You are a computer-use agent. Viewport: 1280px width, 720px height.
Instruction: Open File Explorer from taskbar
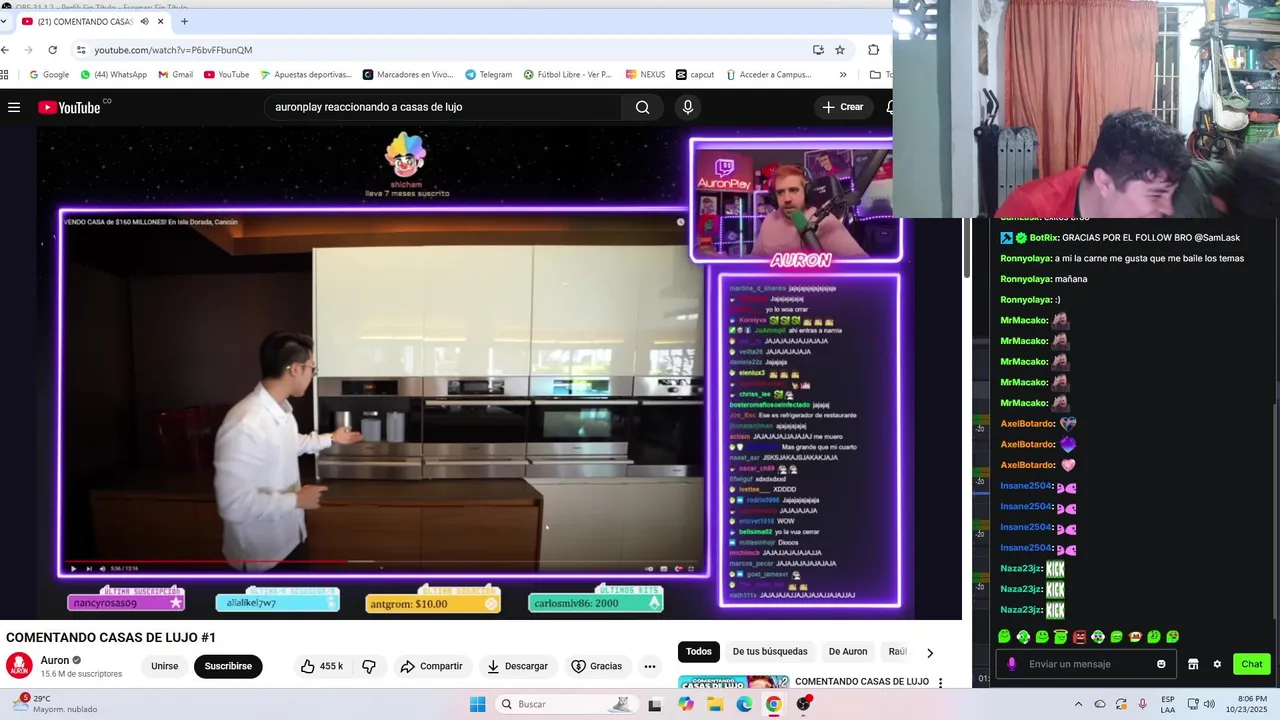715,704
